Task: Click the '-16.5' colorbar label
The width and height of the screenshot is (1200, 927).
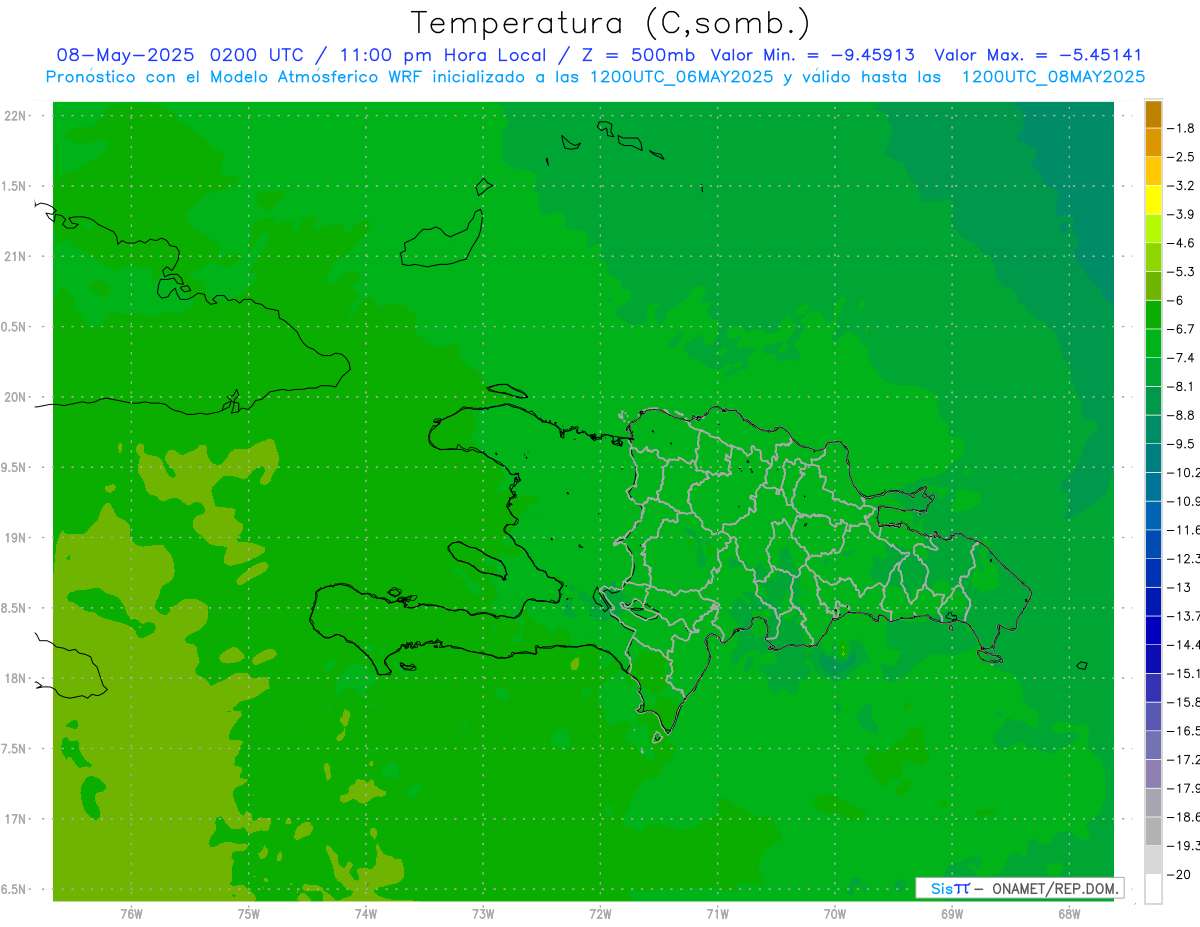Action: pyautogui.click(x=1185, y=731)
